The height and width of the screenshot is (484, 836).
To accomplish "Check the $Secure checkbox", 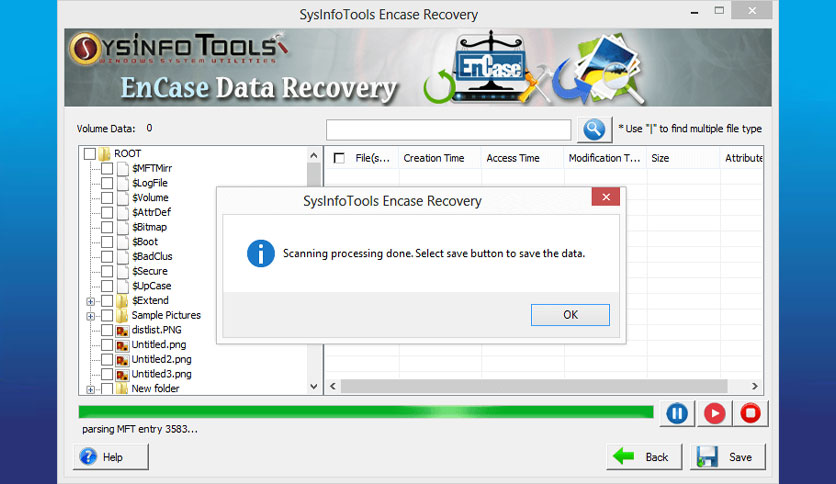I will coord(107,271).
